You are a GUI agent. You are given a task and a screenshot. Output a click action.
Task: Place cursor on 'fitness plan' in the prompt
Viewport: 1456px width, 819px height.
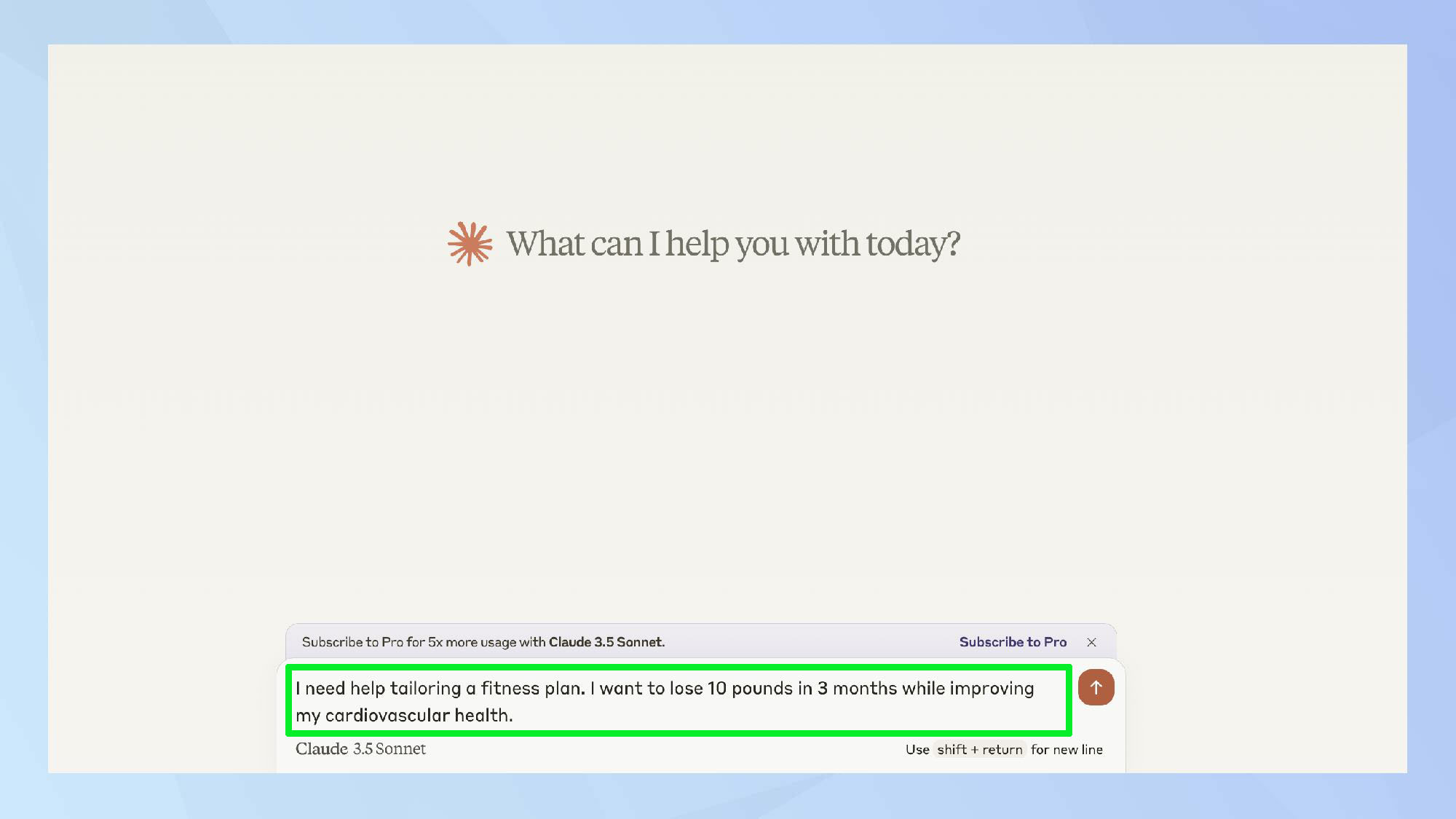(532, 689)
